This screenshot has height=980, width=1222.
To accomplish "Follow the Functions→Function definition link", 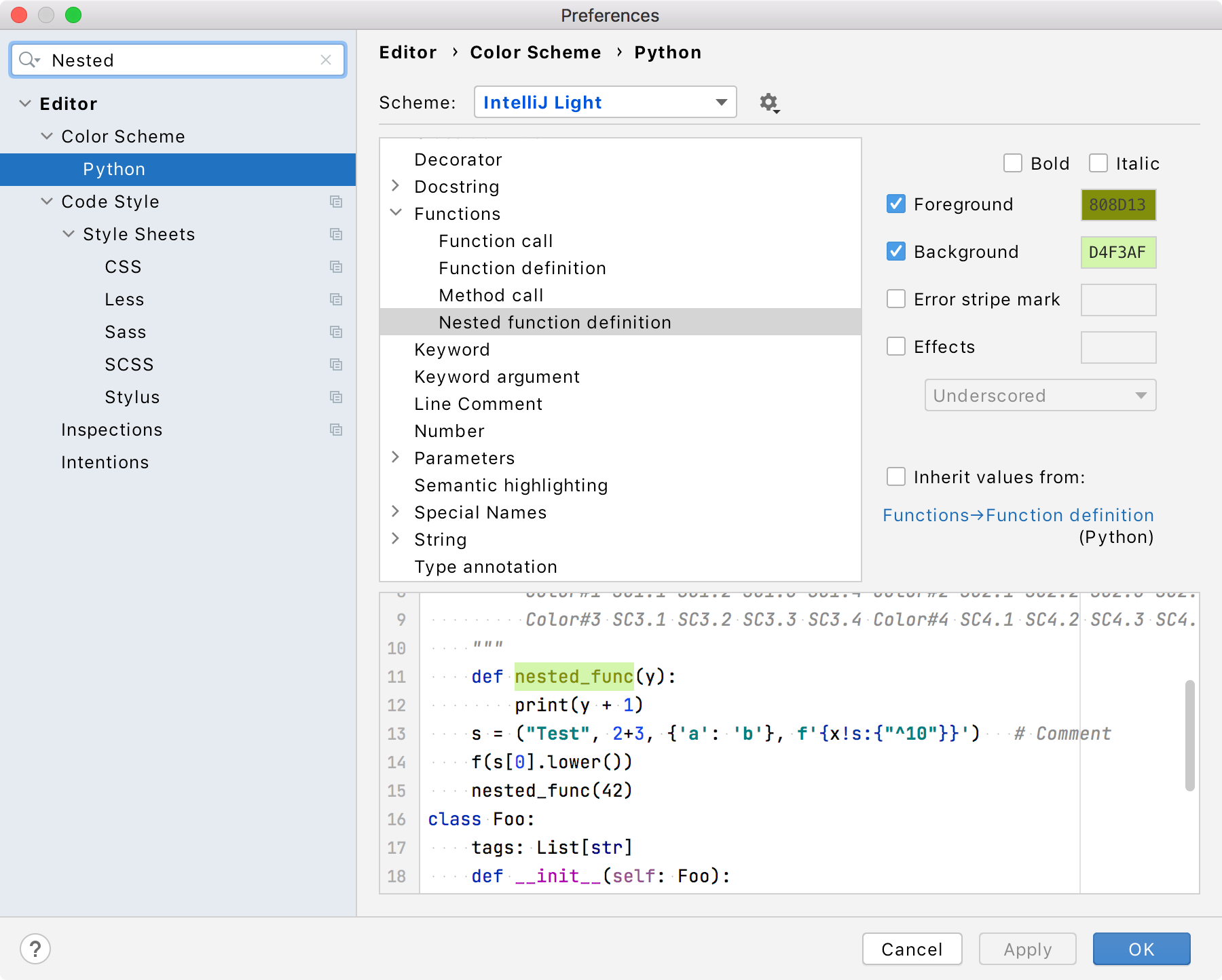I will coord(1018,514).
